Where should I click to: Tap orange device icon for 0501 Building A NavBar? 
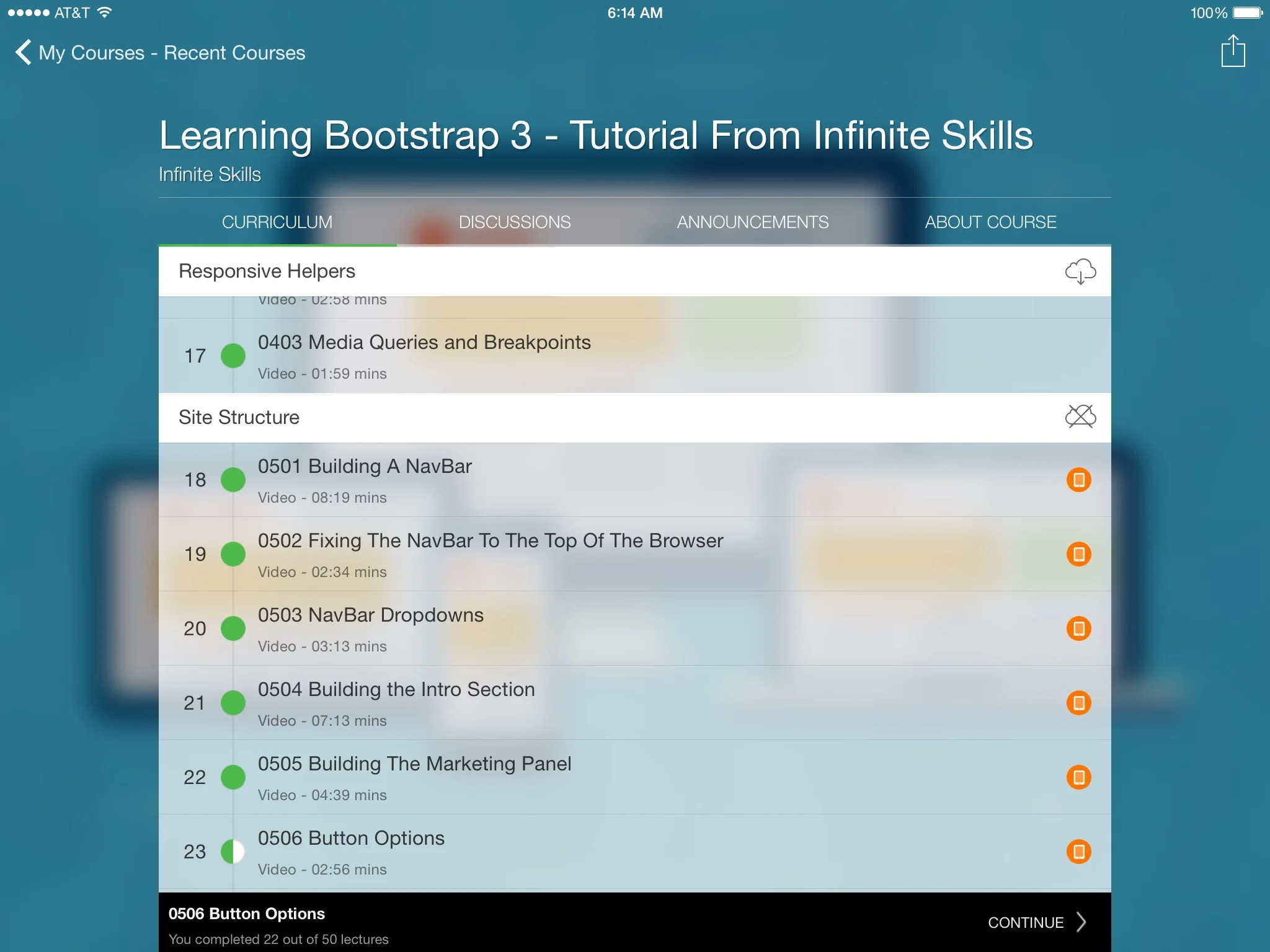click(1079, 480)
